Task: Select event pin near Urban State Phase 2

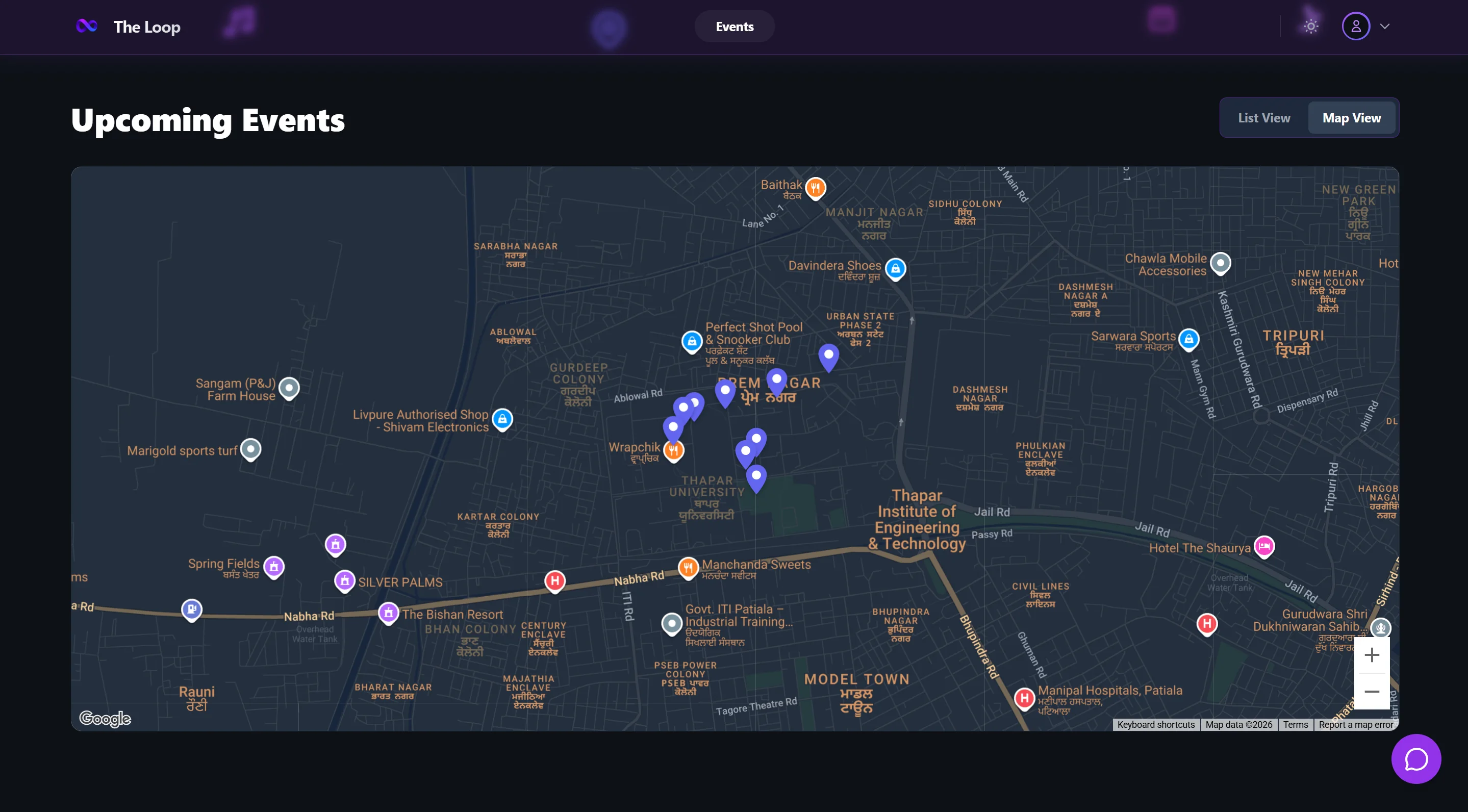Action: point(828,358)
